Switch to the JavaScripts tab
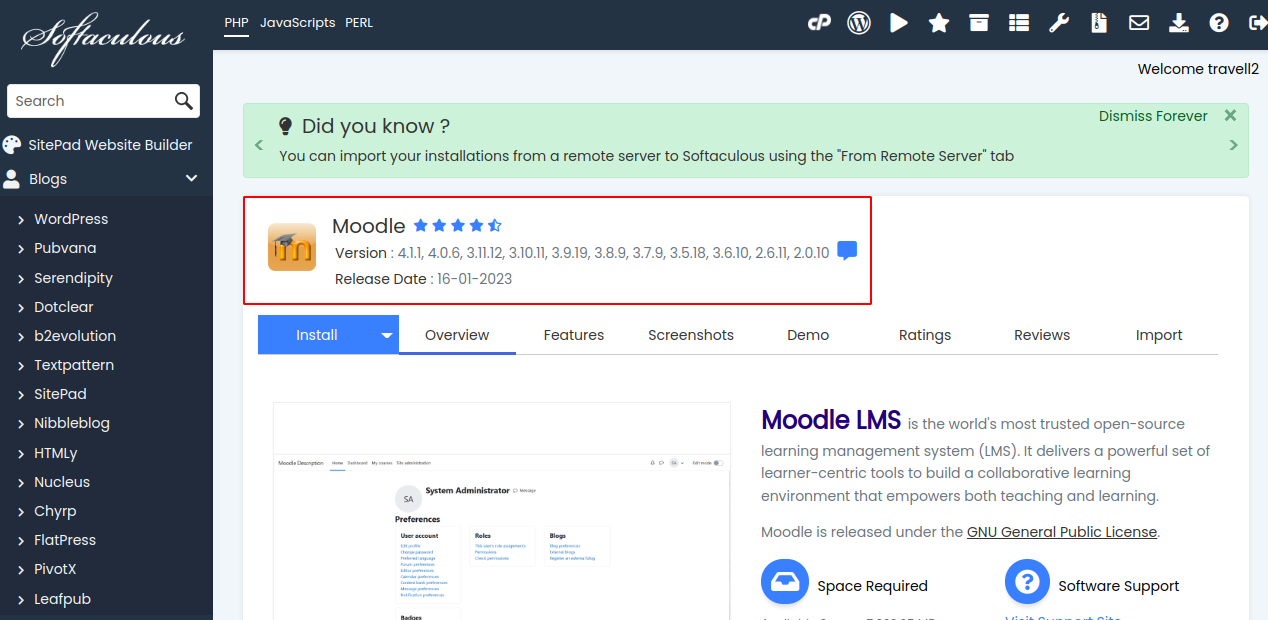 pos(298,22)
